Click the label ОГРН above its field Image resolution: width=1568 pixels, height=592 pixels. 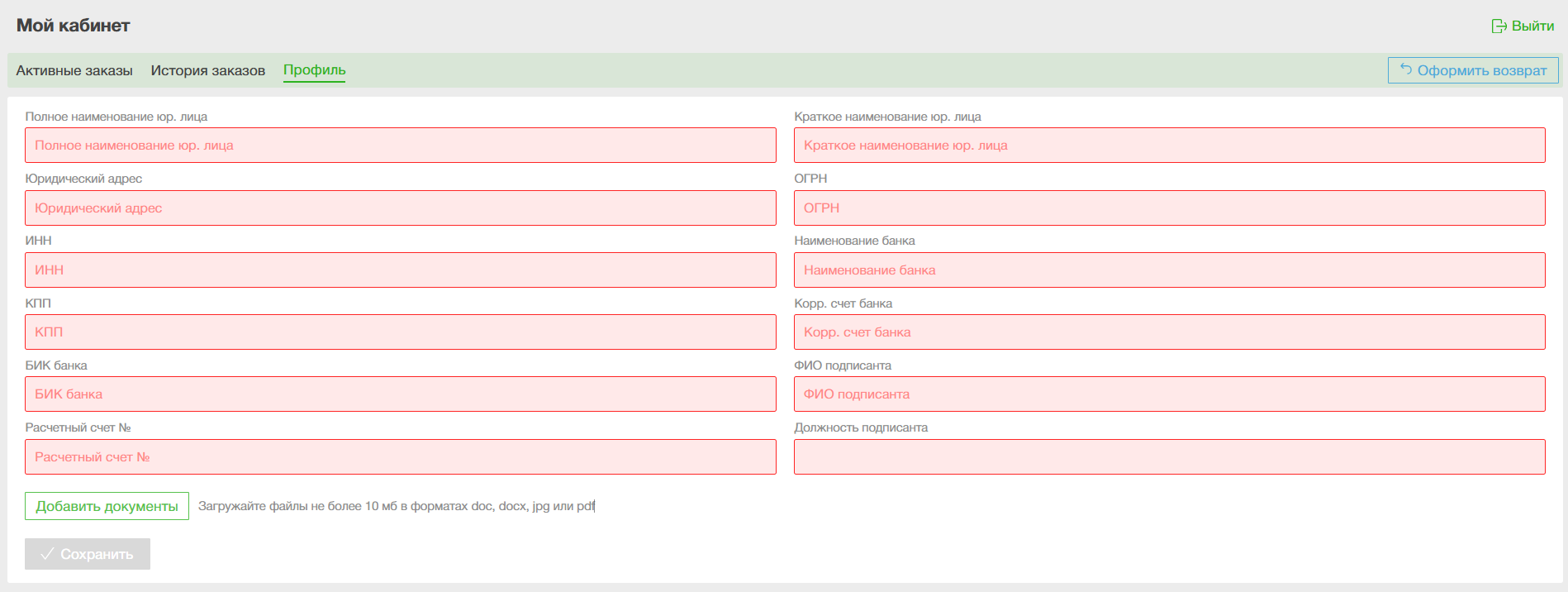click(x=810, y=179)
